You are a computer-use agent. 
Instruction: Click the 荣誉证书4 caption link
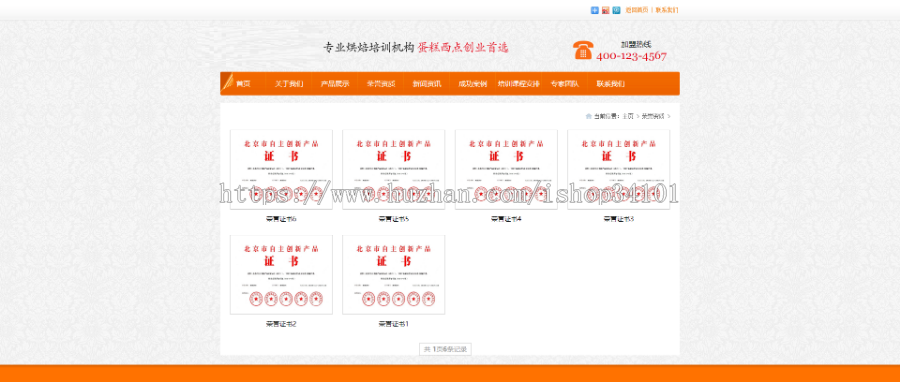coord(506,219)
